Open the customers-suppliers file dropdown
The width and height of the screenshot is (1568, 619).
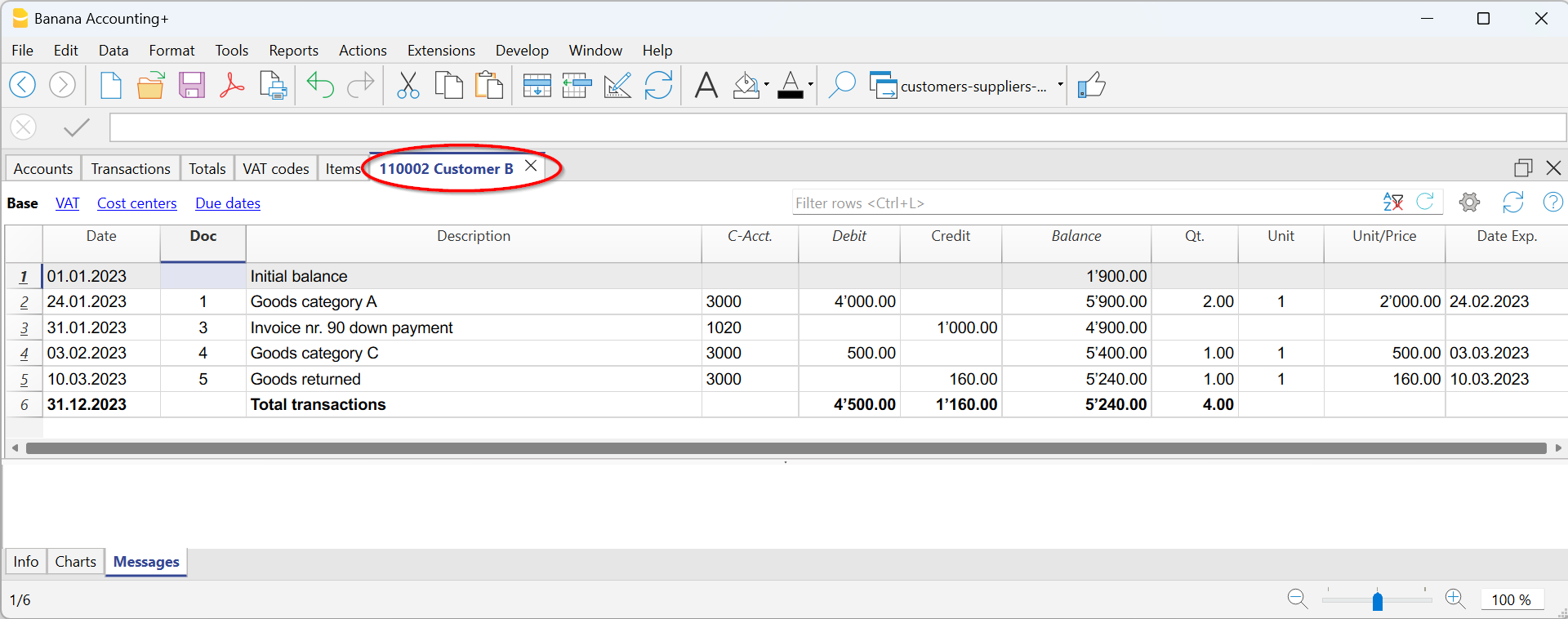pos(1060,85)
